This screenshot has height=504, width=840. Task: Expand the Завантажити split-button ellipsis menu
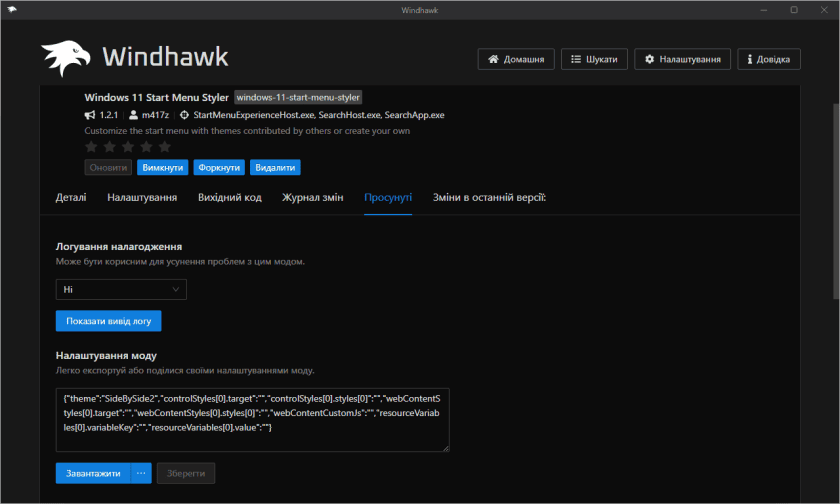click(x=141, y=473)
